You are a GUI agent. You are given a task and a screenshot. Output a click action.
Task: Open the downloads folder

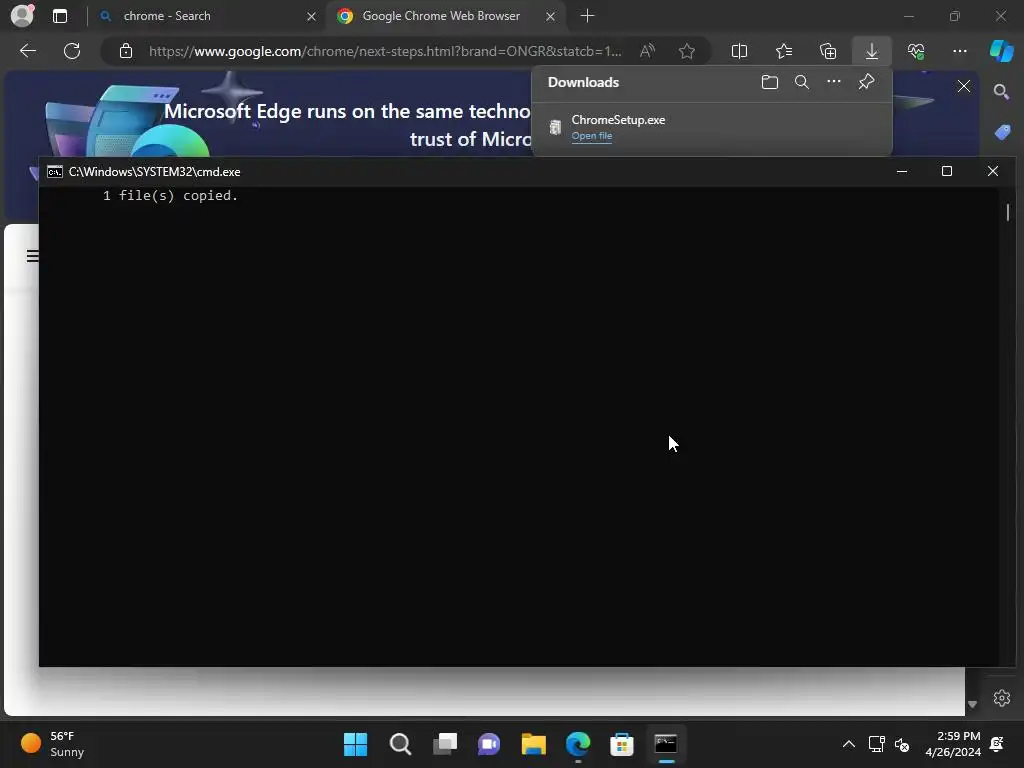[x=770, y=82]
